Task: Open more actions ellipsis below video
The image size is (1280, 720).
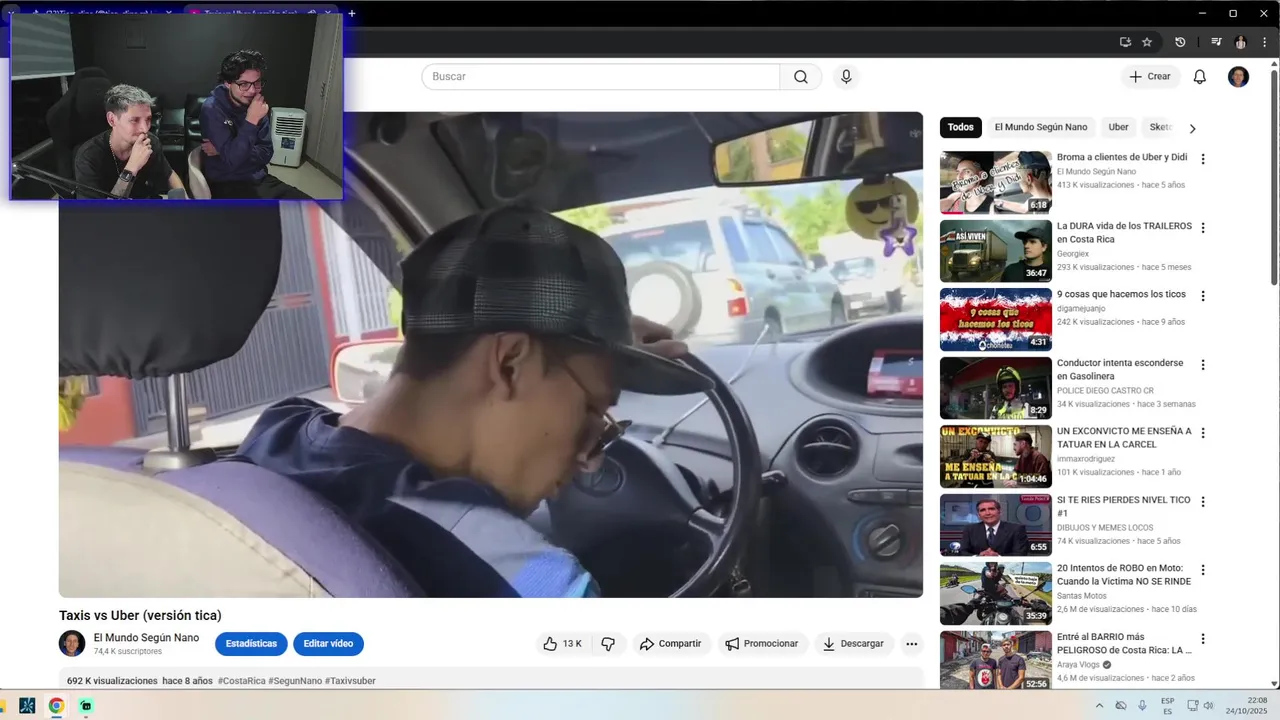Action: [x=911, y=644]
